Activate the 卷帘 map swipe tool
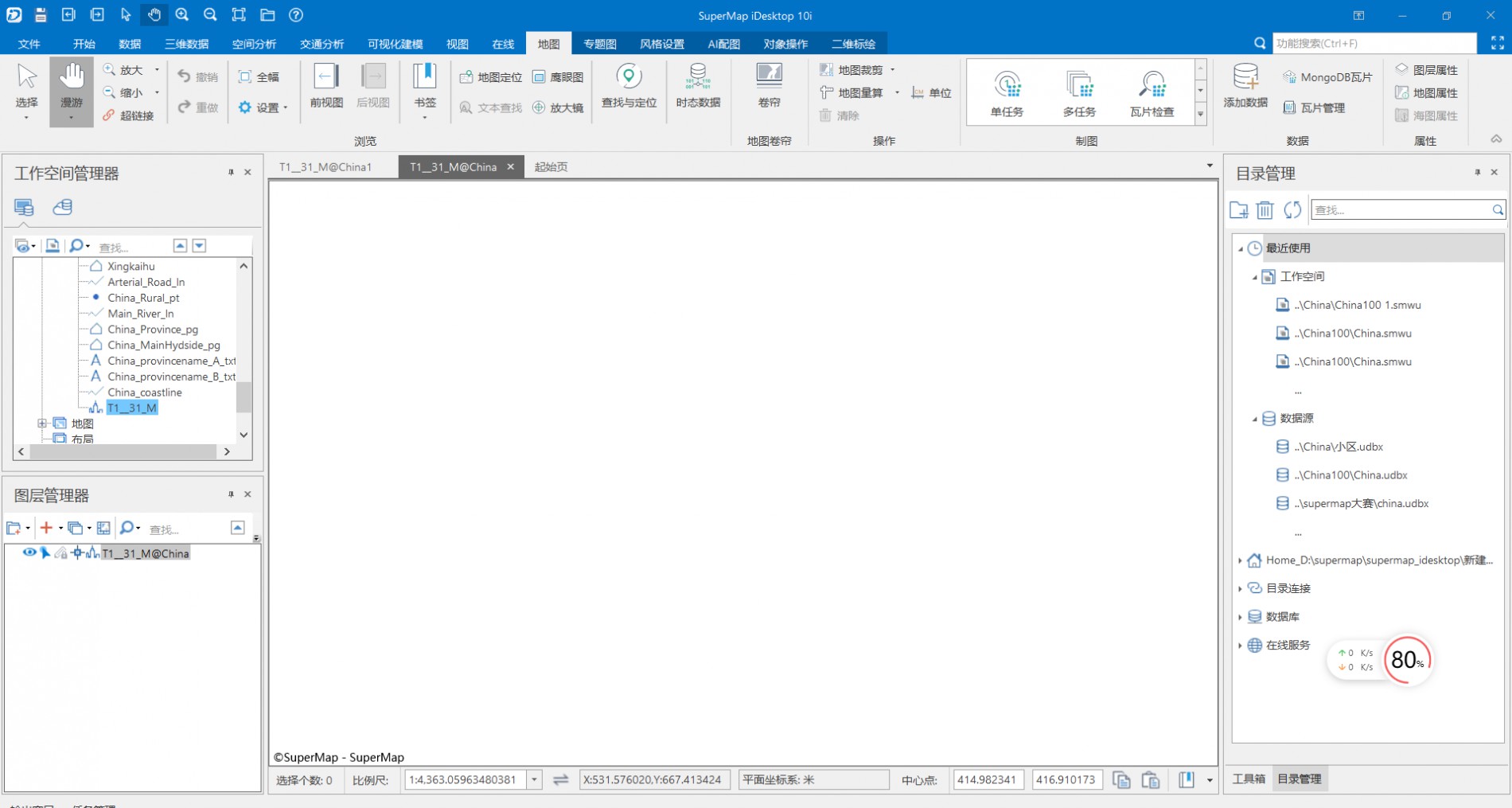The image size is (1512, 808). tap(769, 87)
